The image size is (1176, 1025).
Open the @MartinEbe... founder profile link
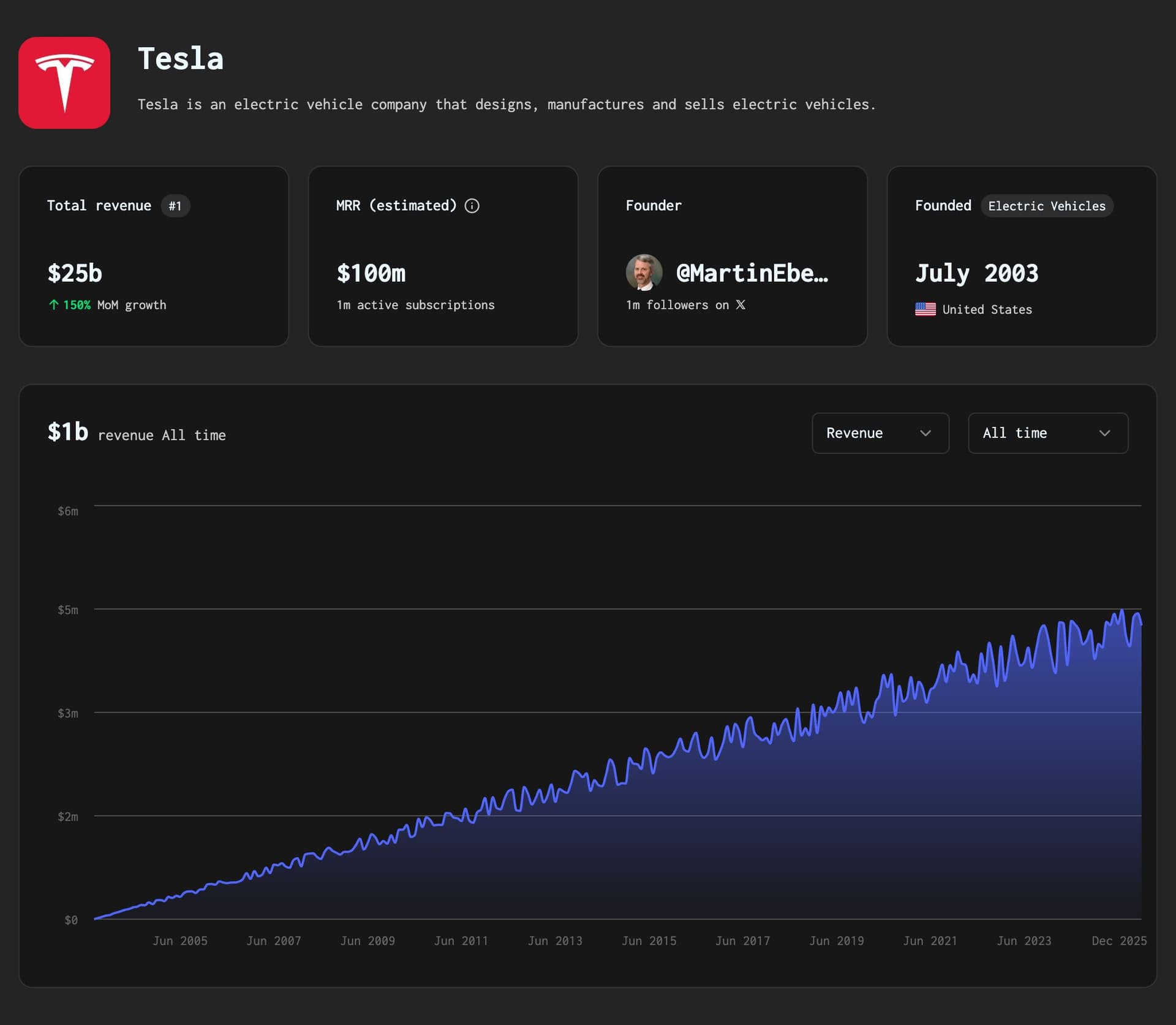(752, 273)
